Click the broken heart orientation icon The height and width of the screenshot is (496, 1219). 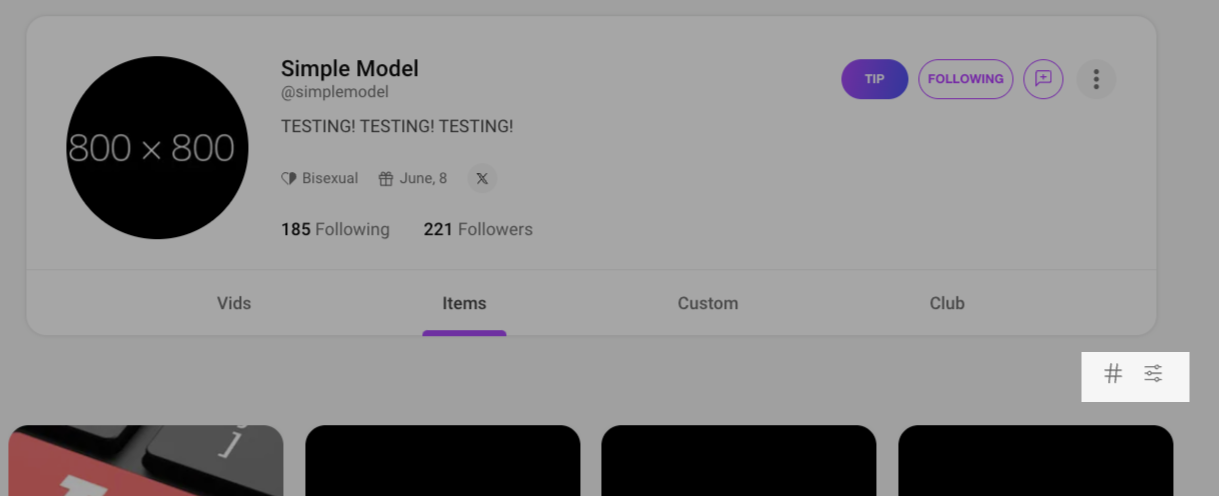pos(289,178)
